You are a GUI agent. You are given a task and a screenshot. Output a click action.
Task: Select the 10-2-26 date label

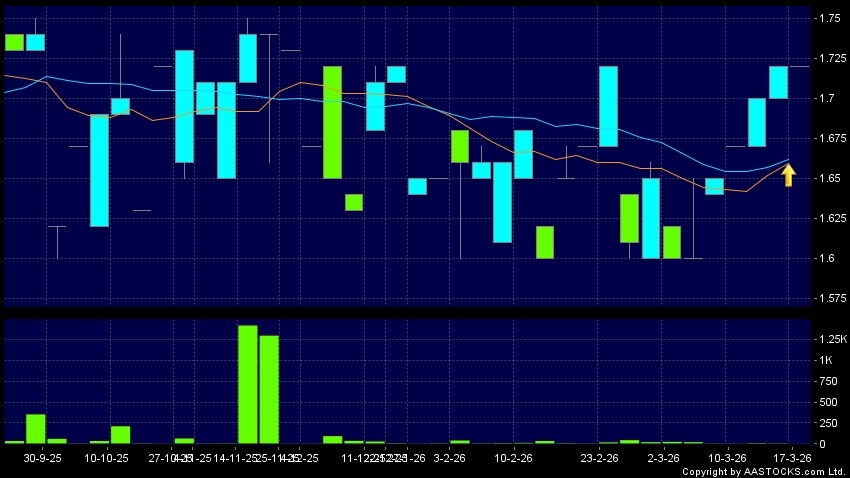coord(512,457)
